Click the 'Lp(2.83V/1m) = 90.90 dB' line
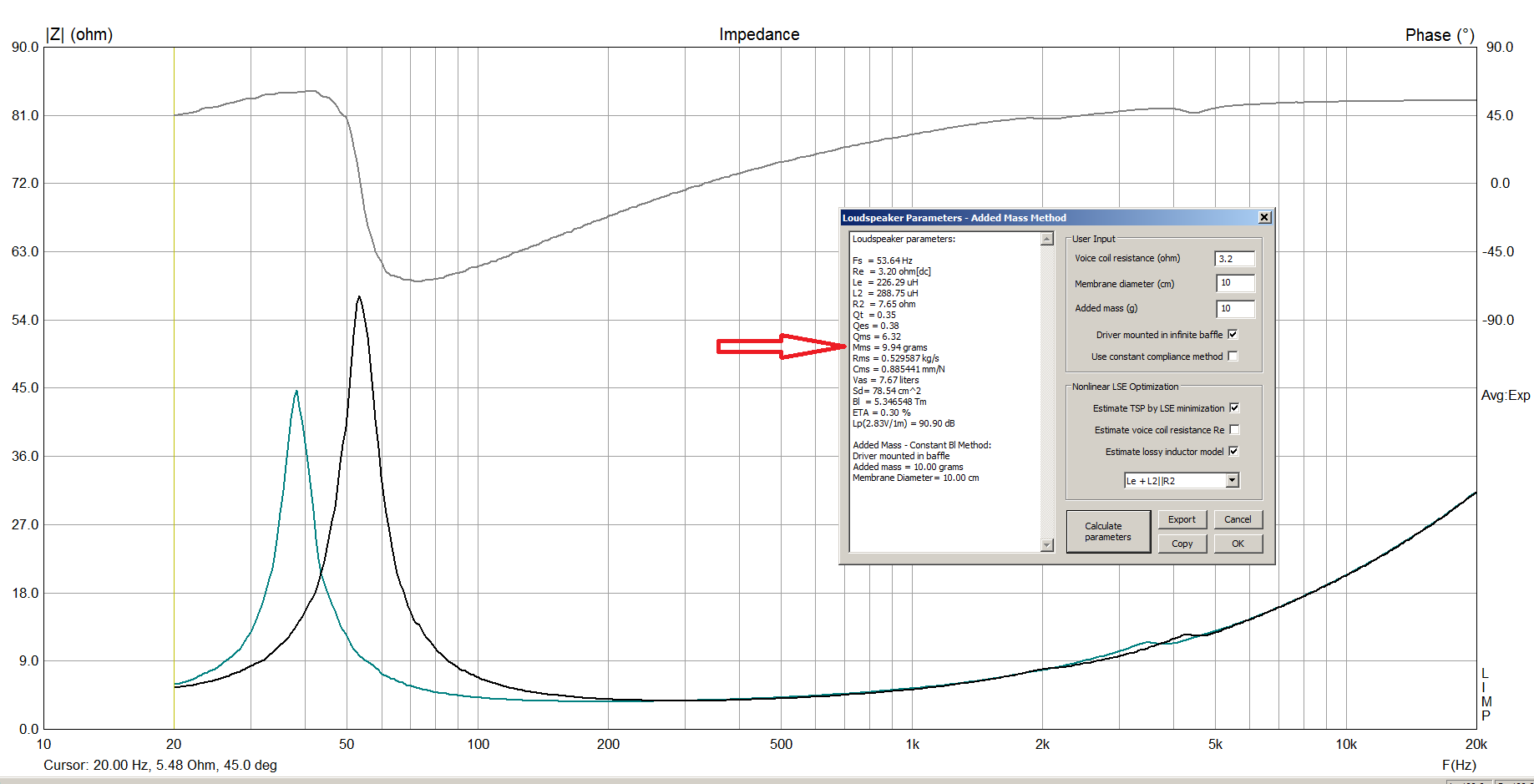 (x=904, y=423)
